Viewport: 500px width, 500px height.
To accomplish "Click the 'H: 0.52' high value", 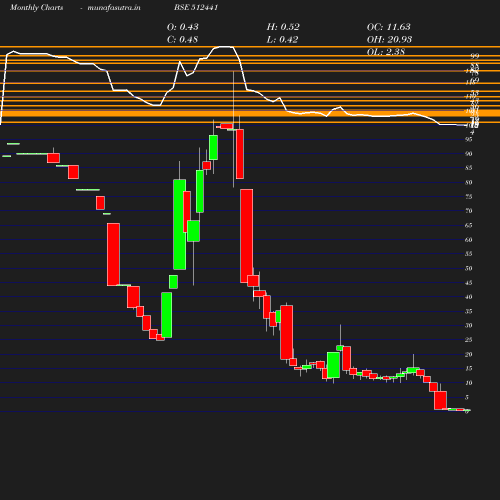I will [283, 27].
